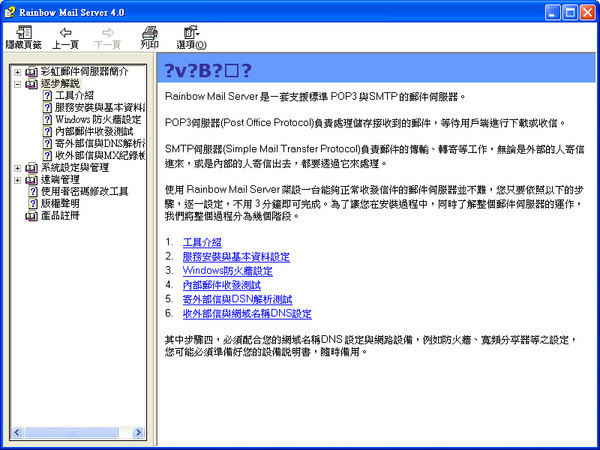Follow the 寄外部信與DSN解析測試 link

pos(237,299)
